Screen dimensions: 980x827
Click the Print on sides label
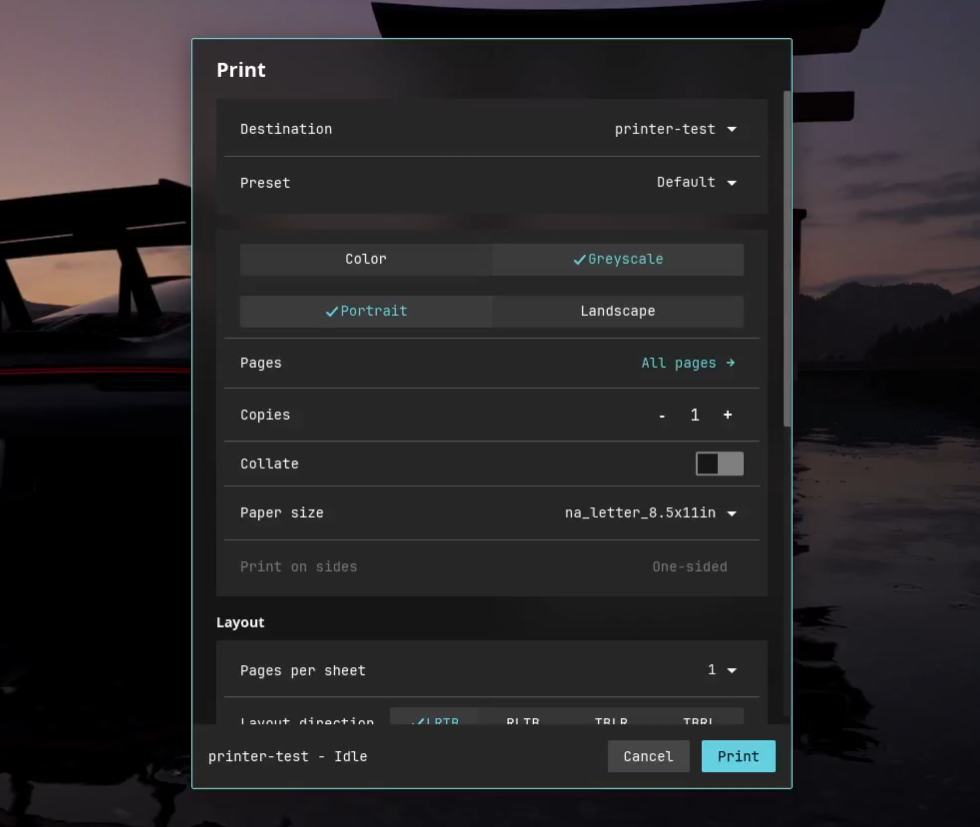coord(299,567)
